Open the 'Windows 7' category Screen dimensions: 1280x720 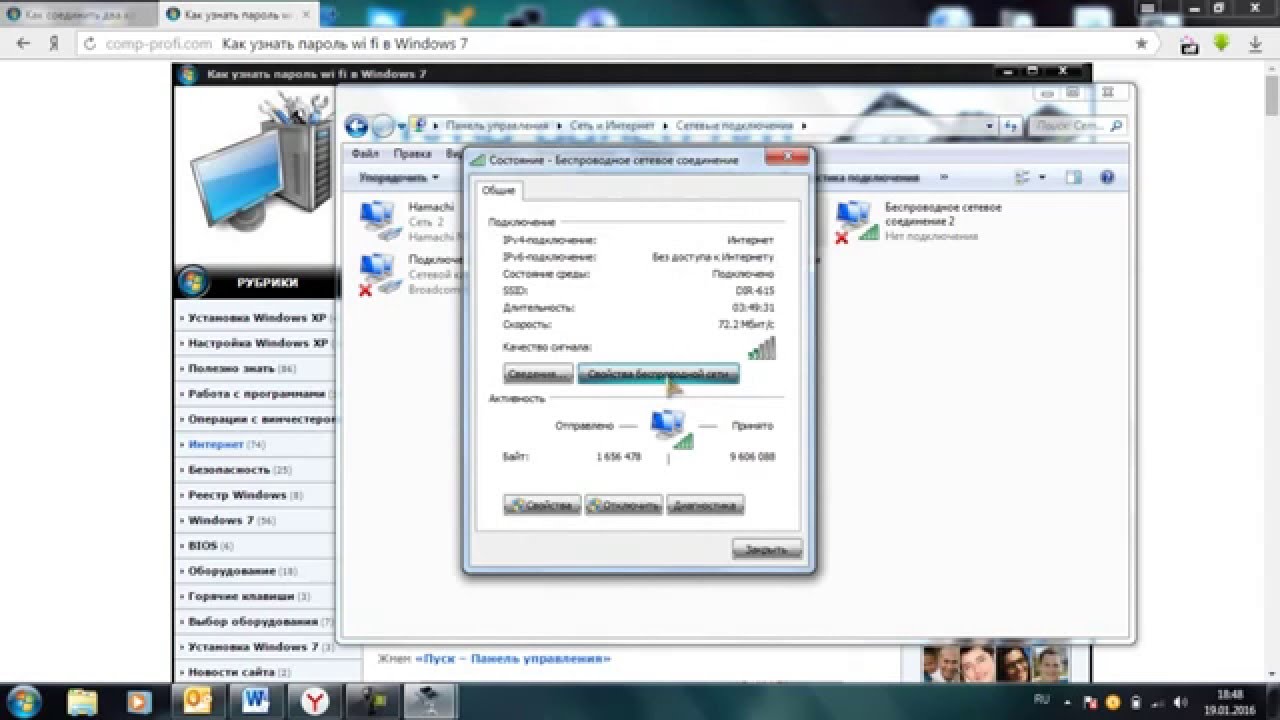click(221, 520)
